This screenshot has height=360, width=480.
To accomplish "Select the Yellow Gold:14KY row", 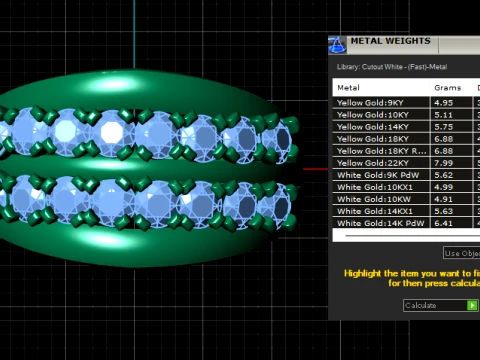I will pyautogui.click(x=406, y=127).
